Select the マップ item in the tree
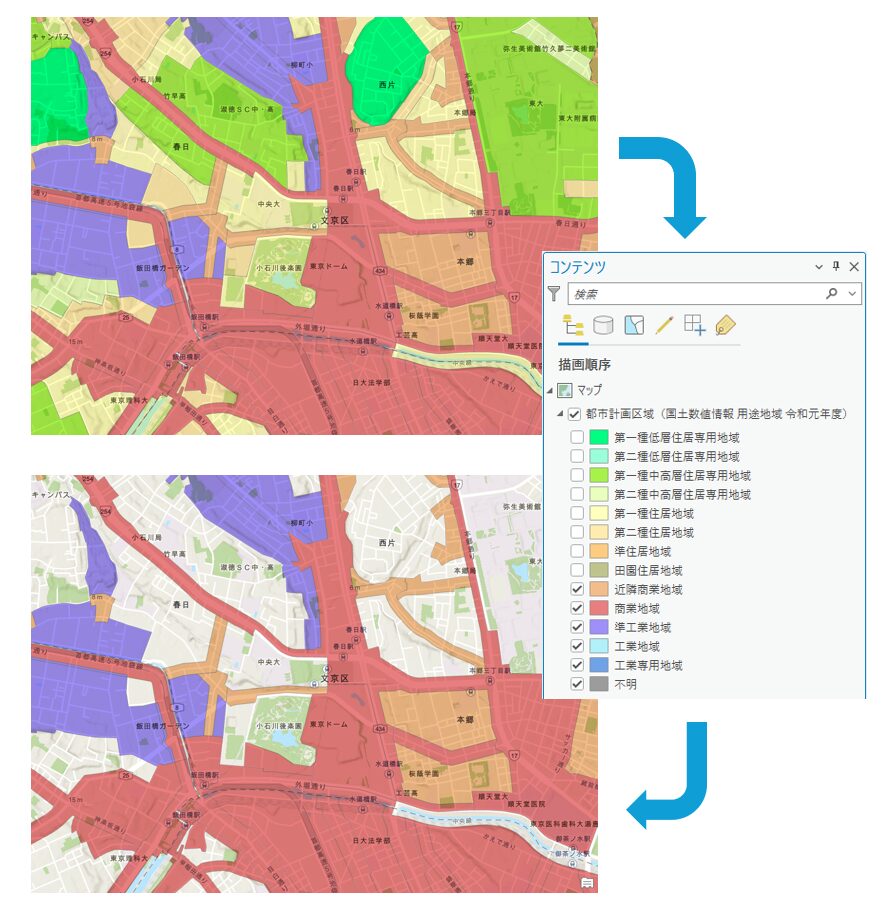 click(589, 390)
